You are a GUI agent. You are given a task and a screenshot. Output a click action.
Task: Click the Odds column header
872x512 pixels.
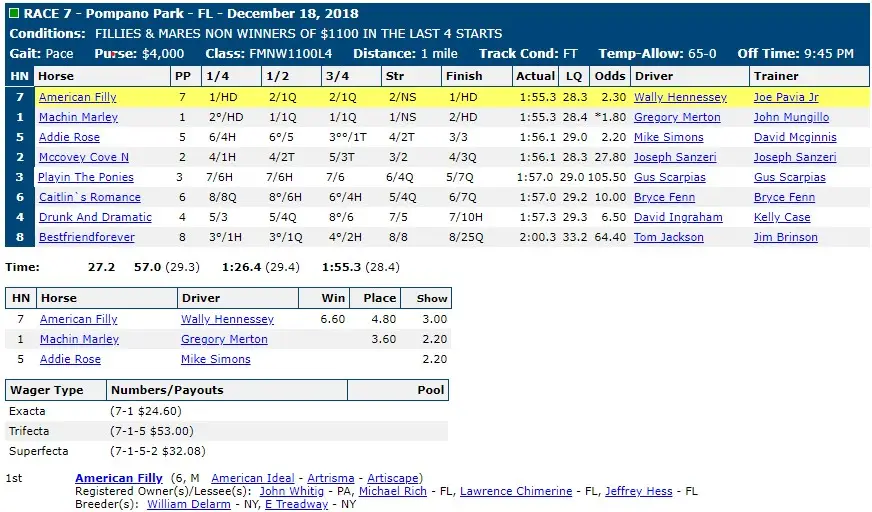610,76
